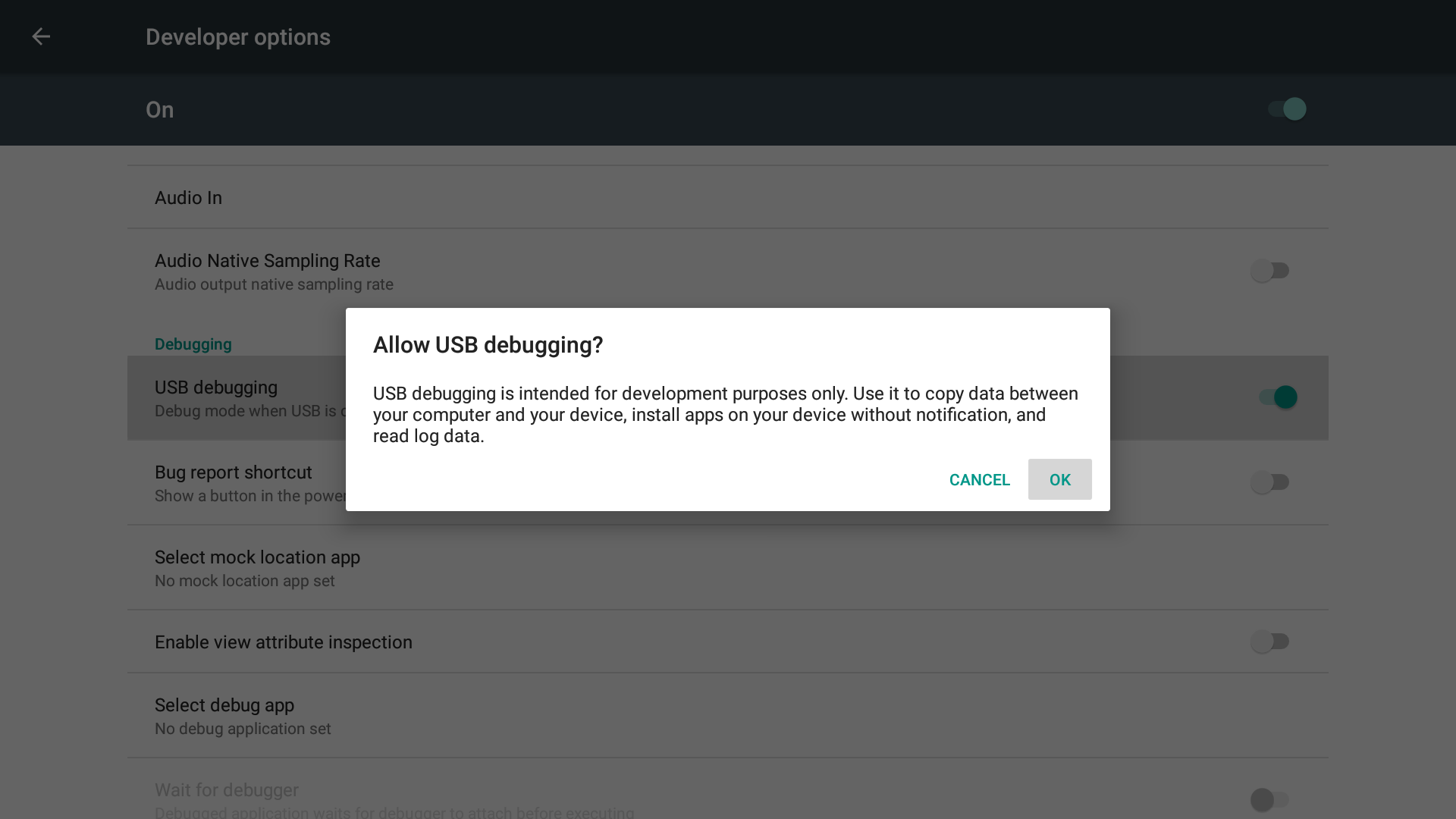Viewport: 1456px width, 819px height.
Task: Click the USB debugging row label
Action: [216, 388]
